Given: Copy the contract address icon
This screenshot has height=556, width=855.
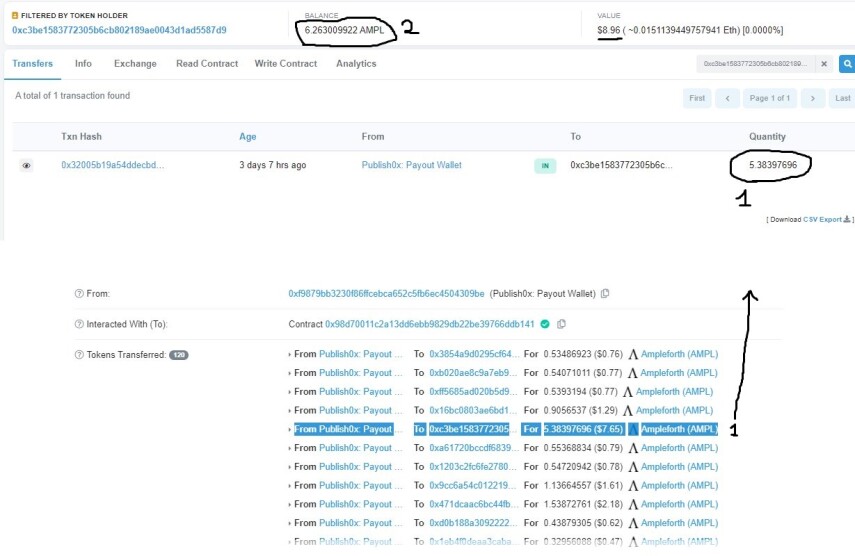Looking at the screenshot, I should click(561, 324).
